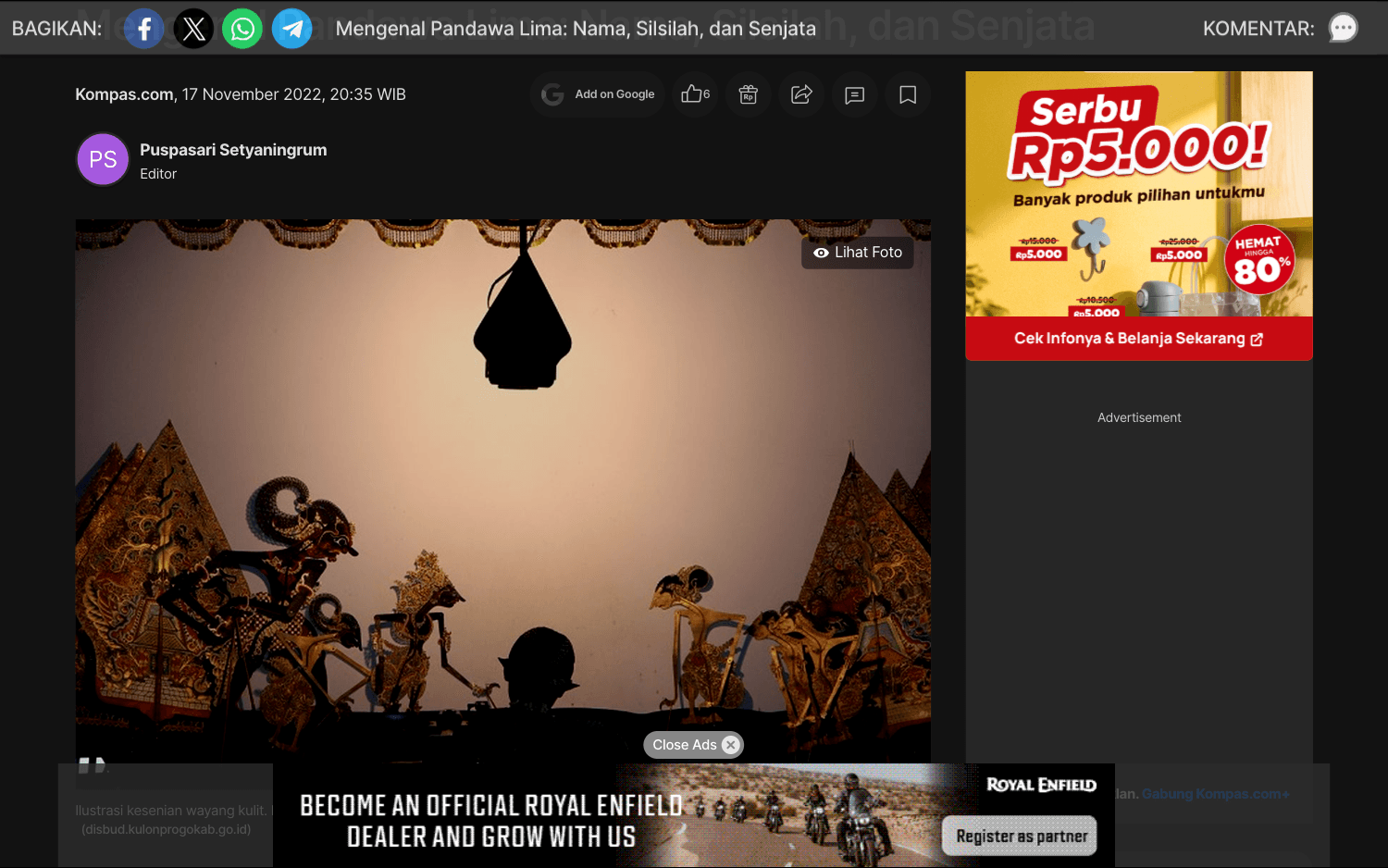Click the Gabung Kompas.com+ link

pos(1215,794)
